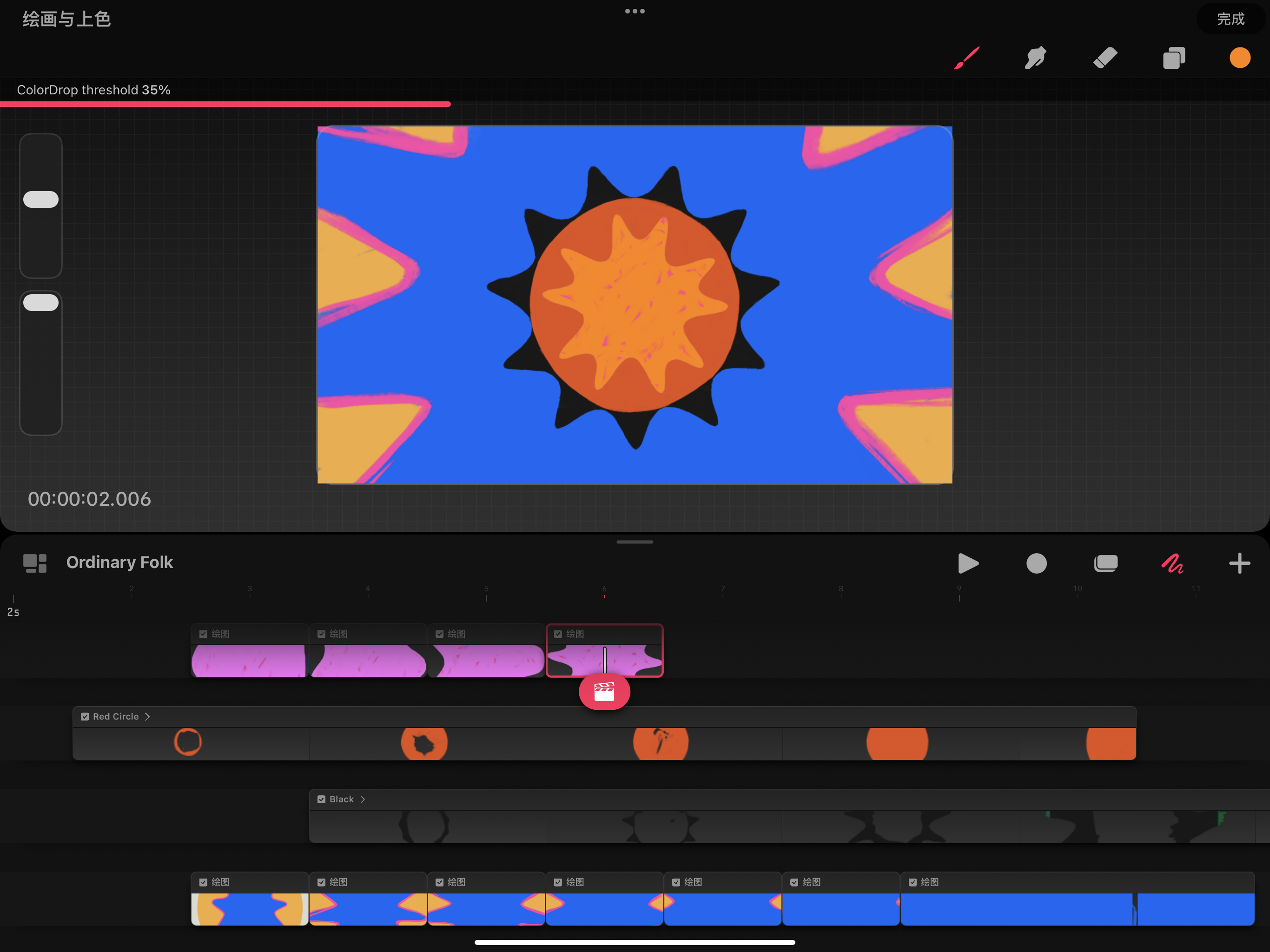This screenshot has height=952, width=1270.
Task: Click the red clapperboard playhead marker
Action: [x=604, y=692]
